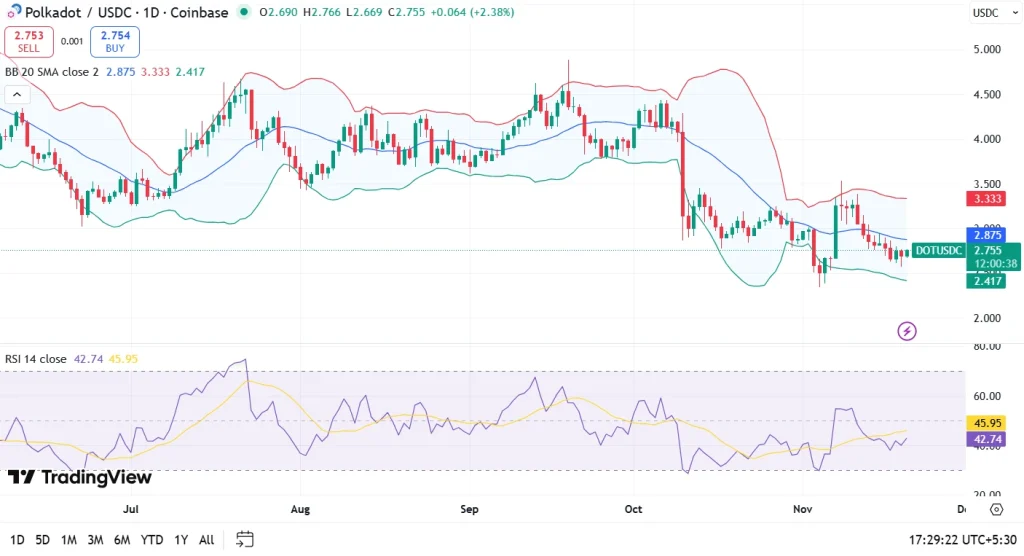The width and height of the screenshot is (1024, 556).
Task: Click the Polkadot symbol logo icon
Action: pos(12,13)
